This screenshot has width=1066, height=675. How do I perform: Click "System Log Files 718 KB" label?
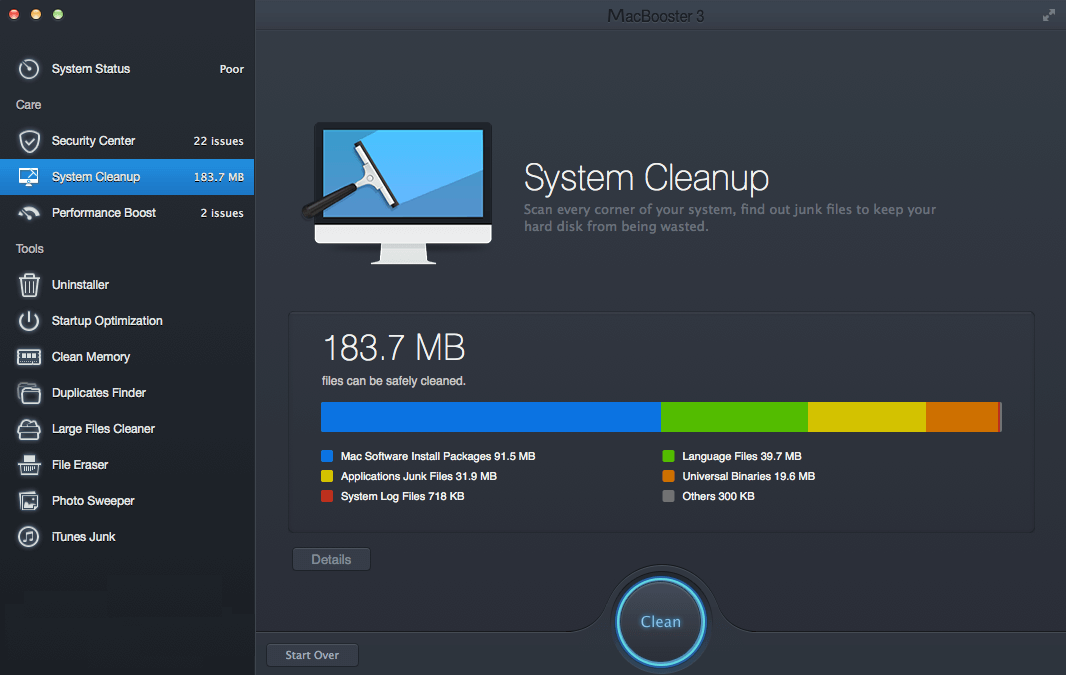[402, 496]
